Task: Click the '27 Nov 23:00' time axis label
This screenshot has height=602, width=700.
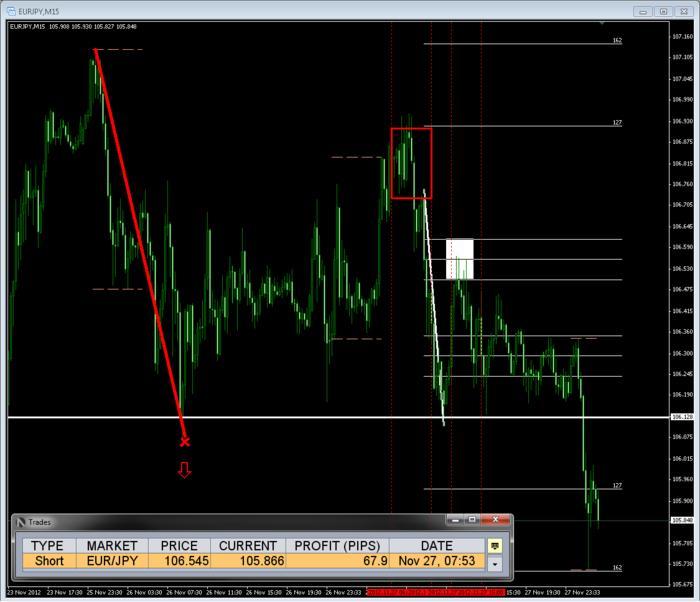Action: (x=582, y=592)
